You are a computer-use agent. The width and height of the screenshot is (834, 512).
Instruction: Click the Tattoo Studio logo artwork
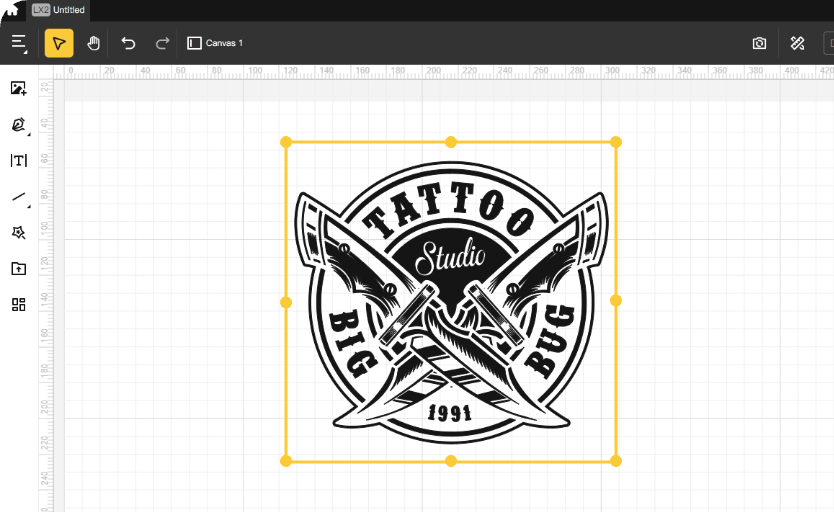pyautogui.click(x=450, y=300)
